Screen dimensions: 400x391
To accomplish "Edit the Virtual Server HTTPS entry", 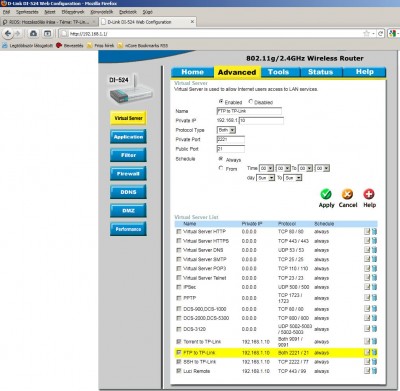I will point(367,241).
